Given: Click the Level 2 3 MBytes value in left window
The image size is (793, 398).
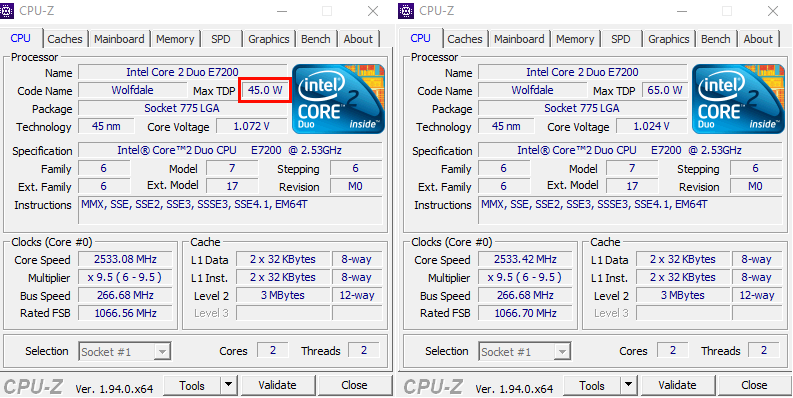Looking at the screenshot, I should 283,295.
